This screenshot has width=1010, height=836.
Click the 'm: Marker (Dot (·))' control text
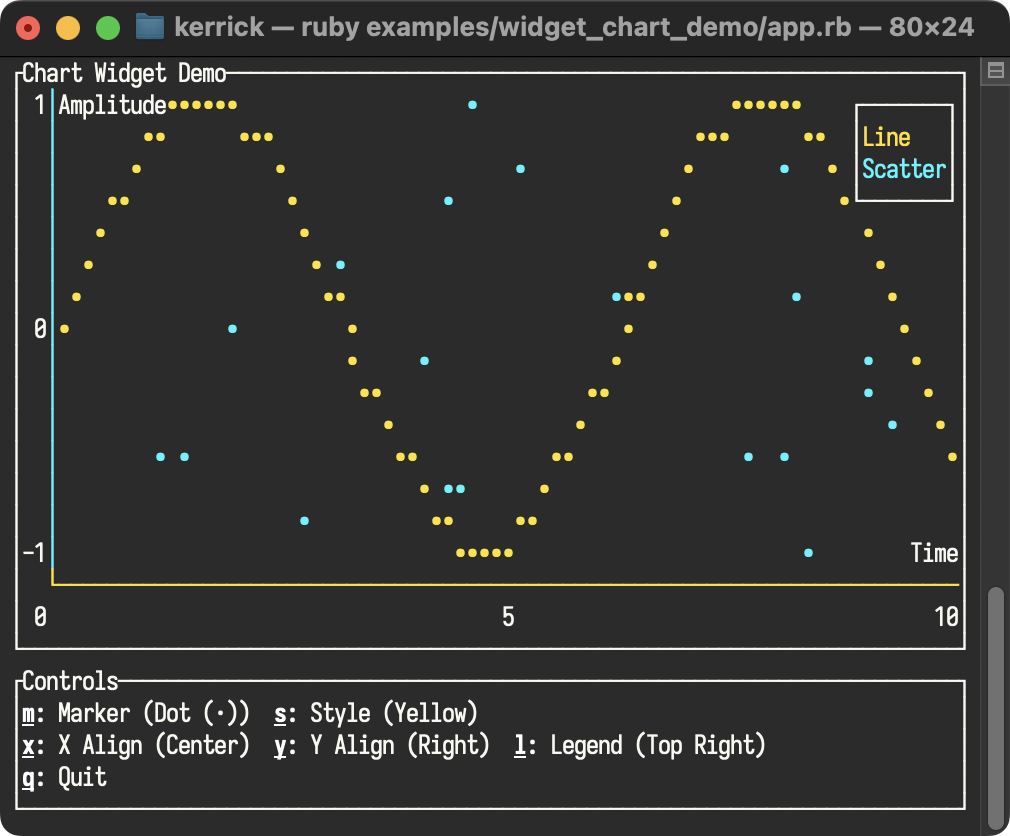click(x=136, y=714)
